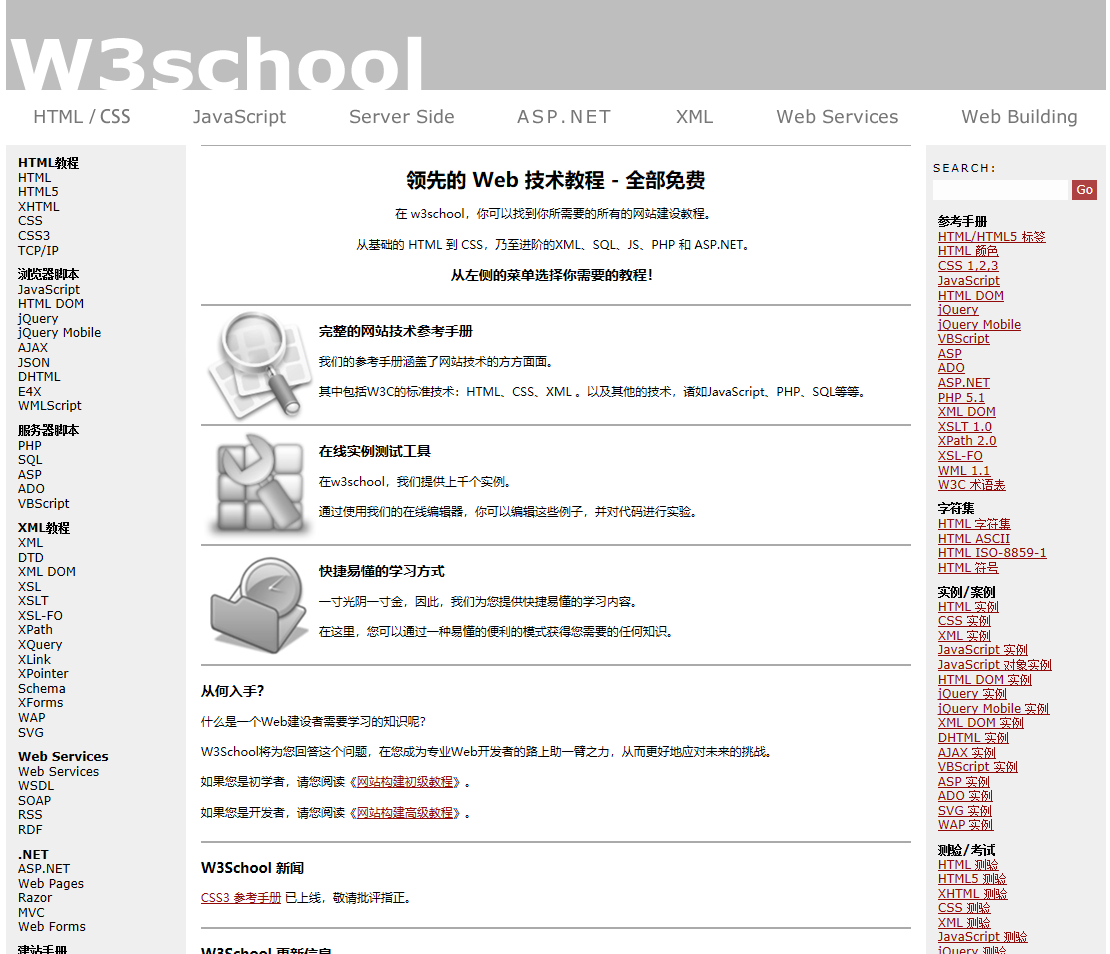Select WMLScript in left sidebar

point(50,406)
